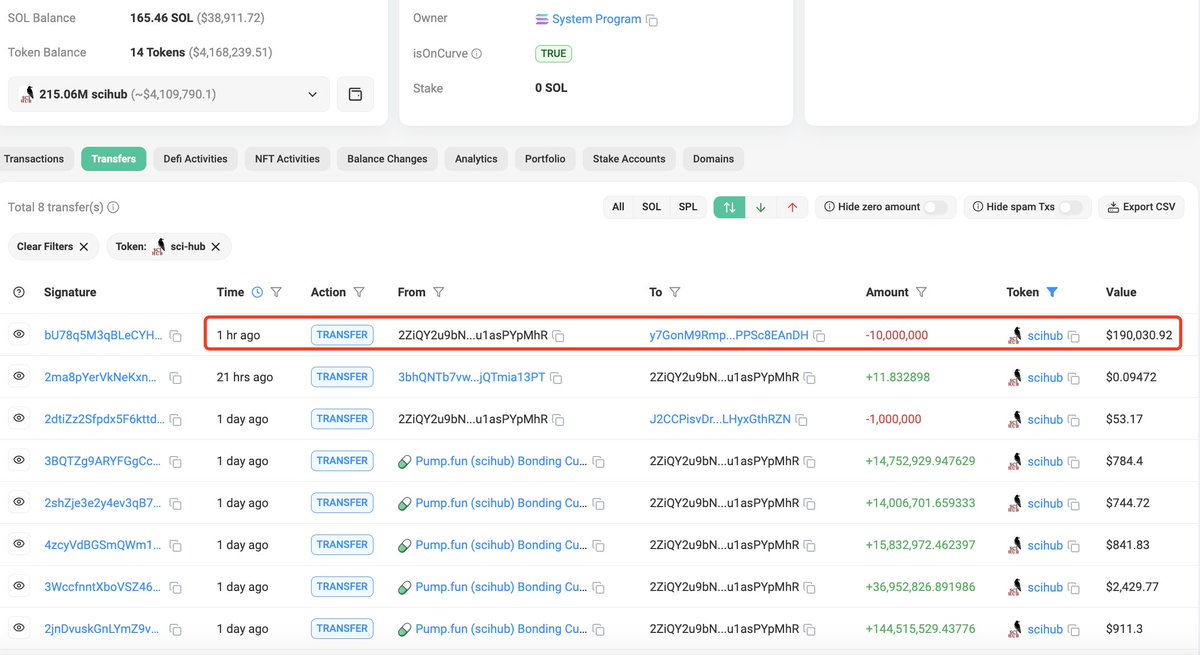Click the Export CSV button
Image resolution: width=1200 pixels, height=655 pixels.
tap(1141, 206)
